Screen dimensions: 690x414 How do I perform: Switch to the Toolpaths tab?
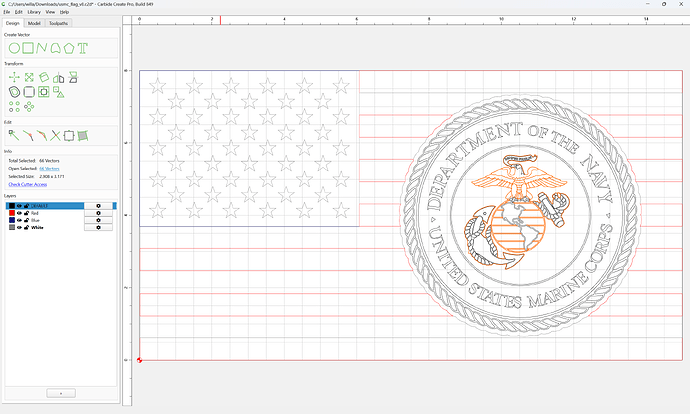click(59, 23)
